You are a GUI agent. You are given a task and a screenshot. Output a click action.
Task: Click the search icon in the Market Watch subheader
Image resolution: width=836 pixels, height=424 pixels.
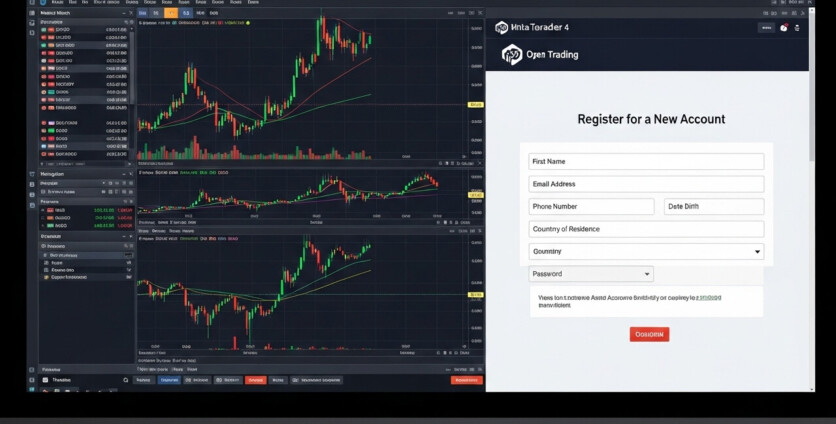coord(126,22)
